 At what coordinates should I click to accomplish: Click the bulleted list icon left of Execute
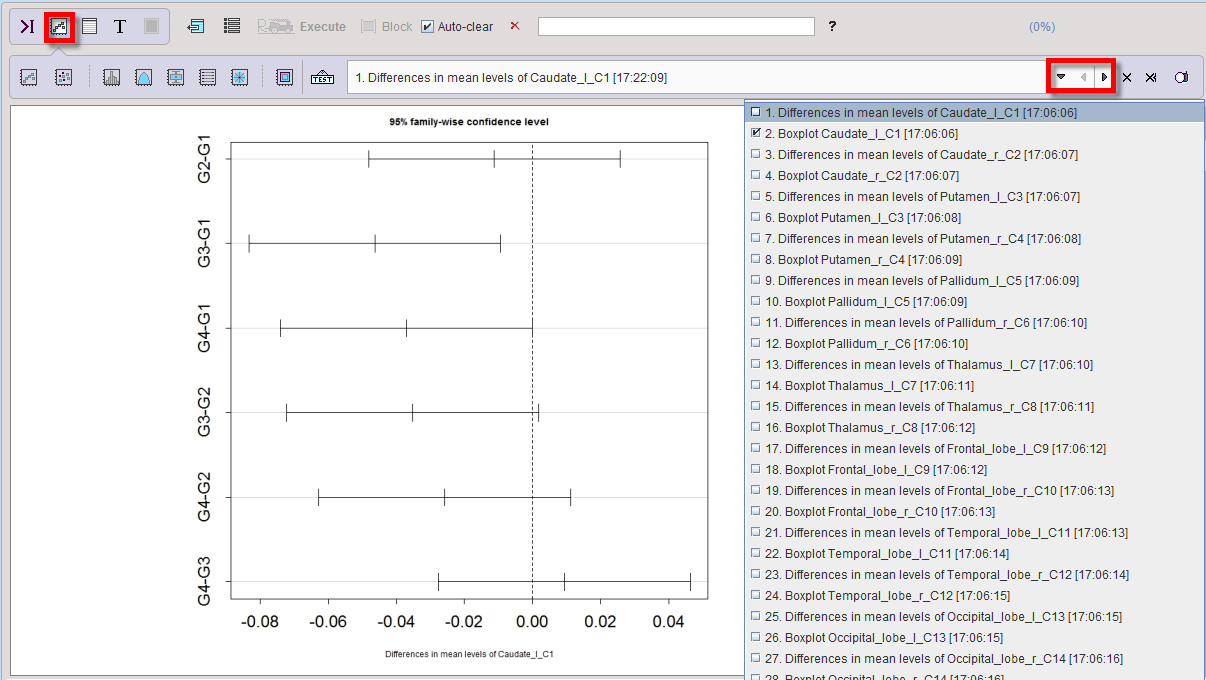[232, 27]
